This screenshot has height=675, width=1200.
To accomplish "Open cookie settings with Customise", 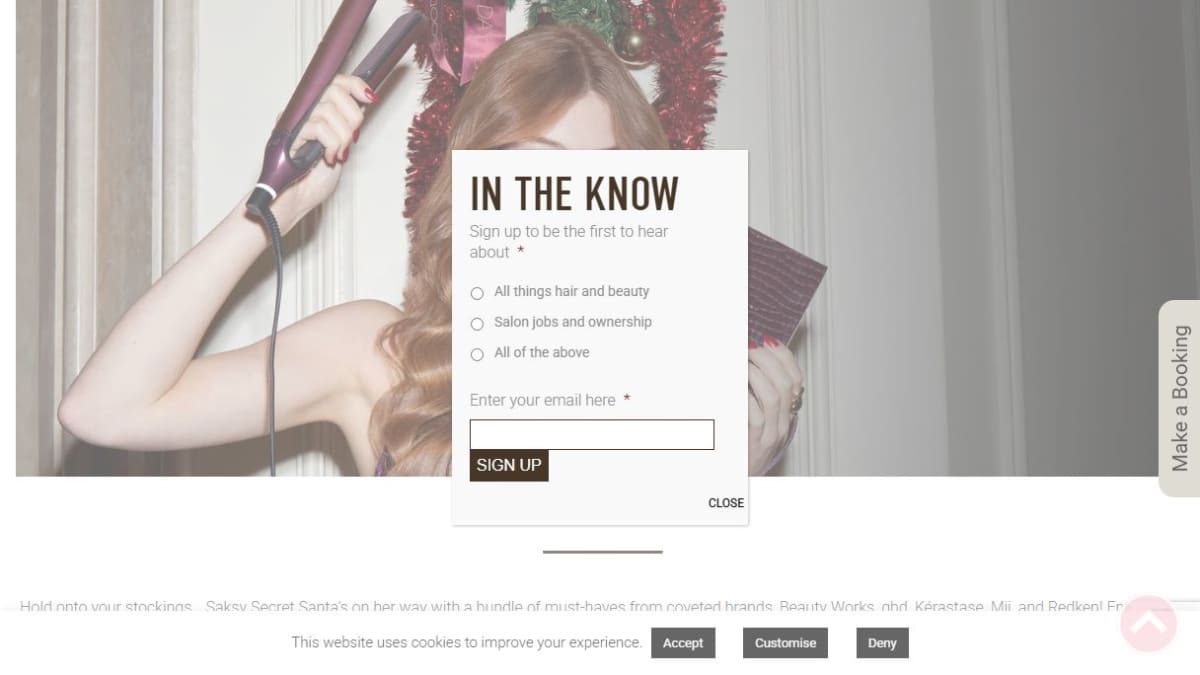I will 785,643.
